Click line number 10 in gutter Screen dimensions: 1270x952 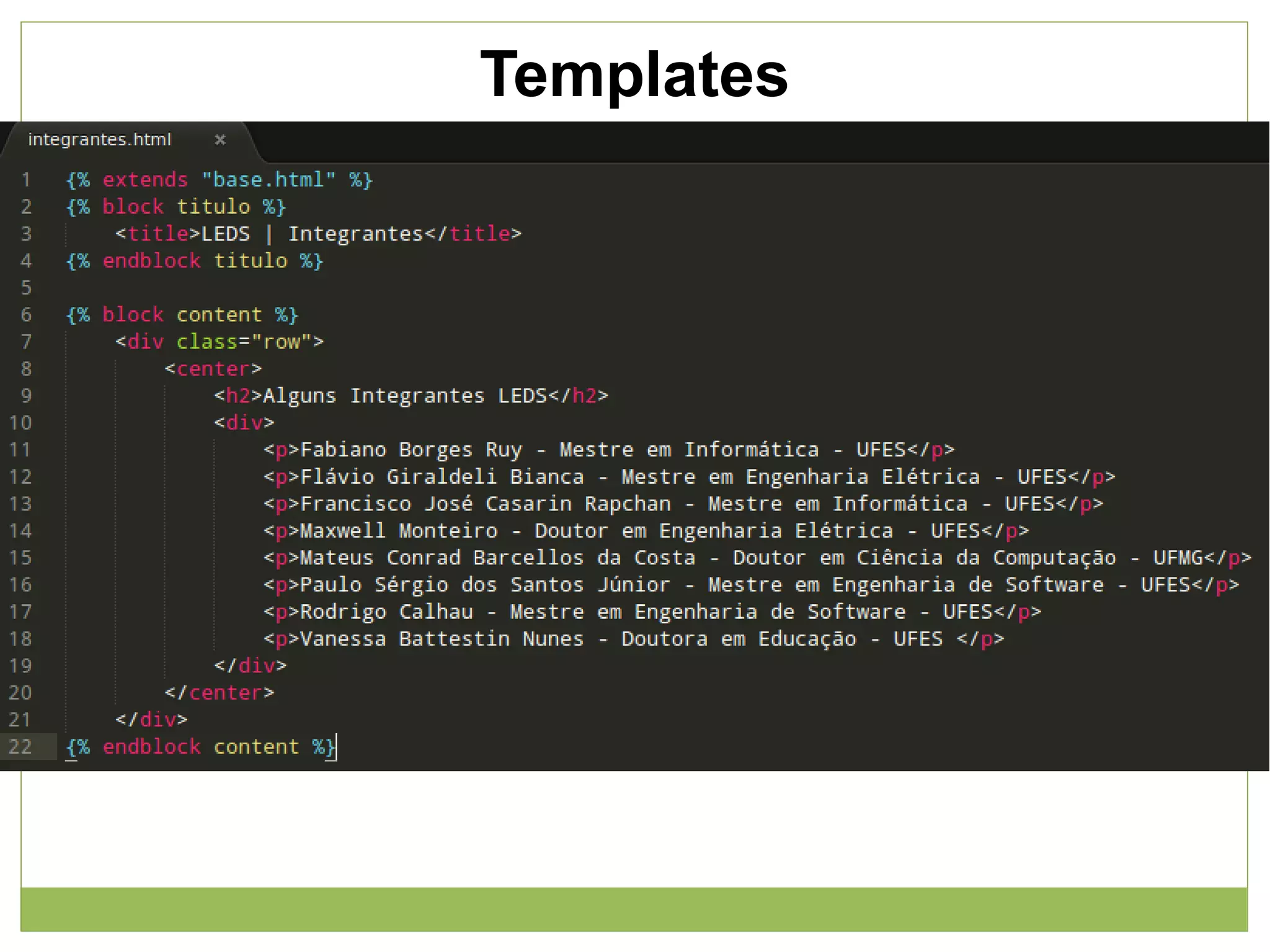20,423
